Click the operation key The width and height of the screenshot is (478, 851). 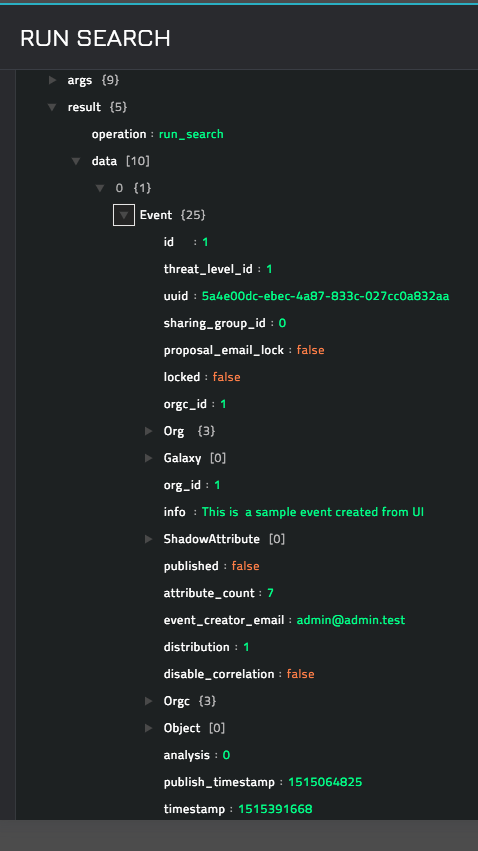click(x=119, y=134)
